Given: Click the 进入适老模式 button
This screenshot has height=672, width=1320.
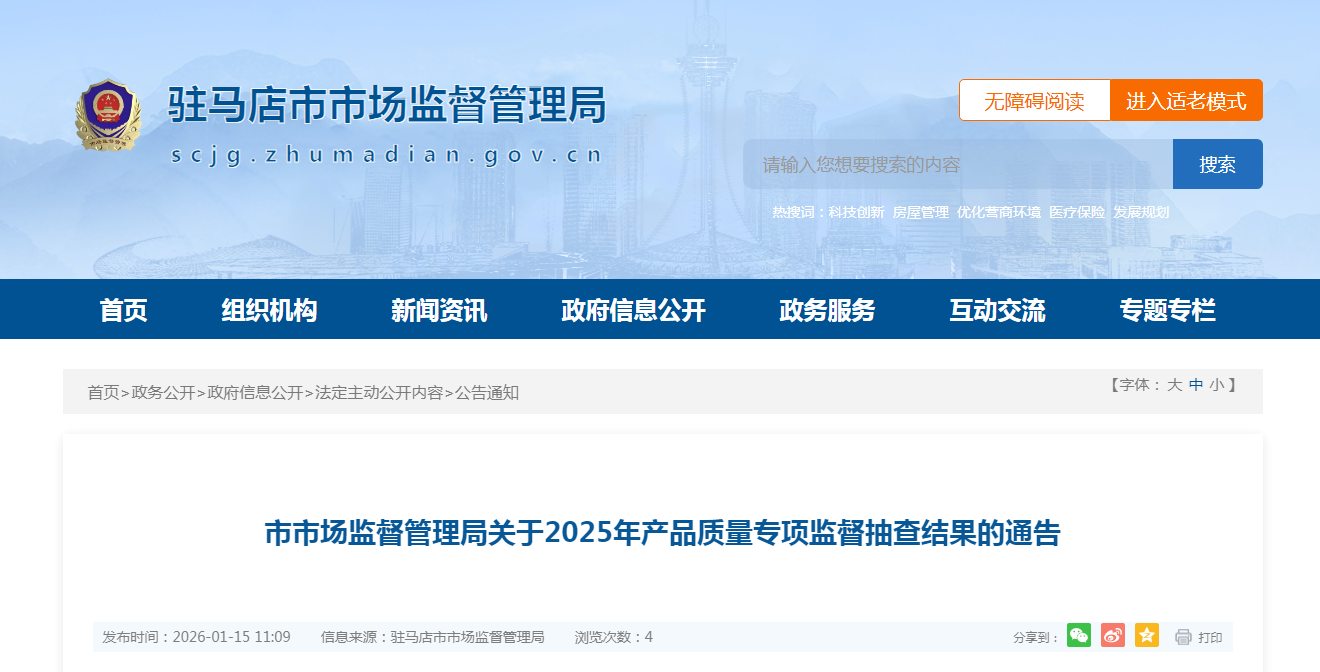Looking at the screenshot, I should pos(1186,101).
